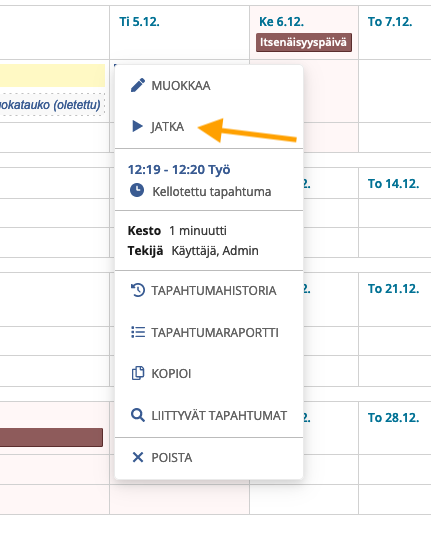Open the To 28.12. date link
The image size is (431, 535).
point(393,417)
